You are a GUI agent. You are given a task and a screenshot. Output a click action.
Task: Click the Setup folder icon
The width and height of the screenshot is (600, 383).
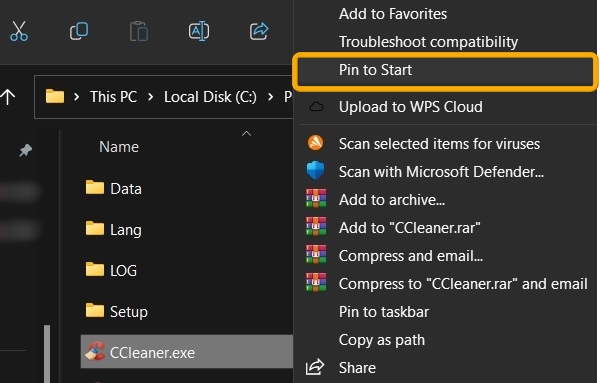click(95, 310)
